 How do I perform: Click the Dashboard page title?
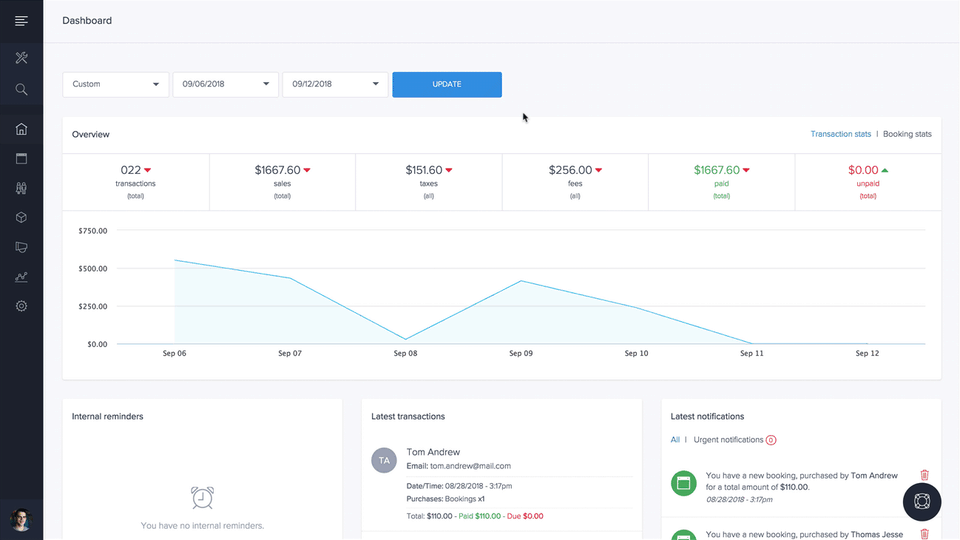tap(87, 20)
